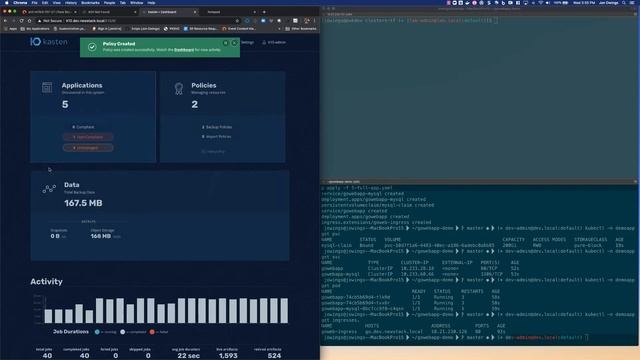The width and height of the screenshot is (640, 360).
Task: Click the avg job duration 22 sec value
Action: [188, 356]
